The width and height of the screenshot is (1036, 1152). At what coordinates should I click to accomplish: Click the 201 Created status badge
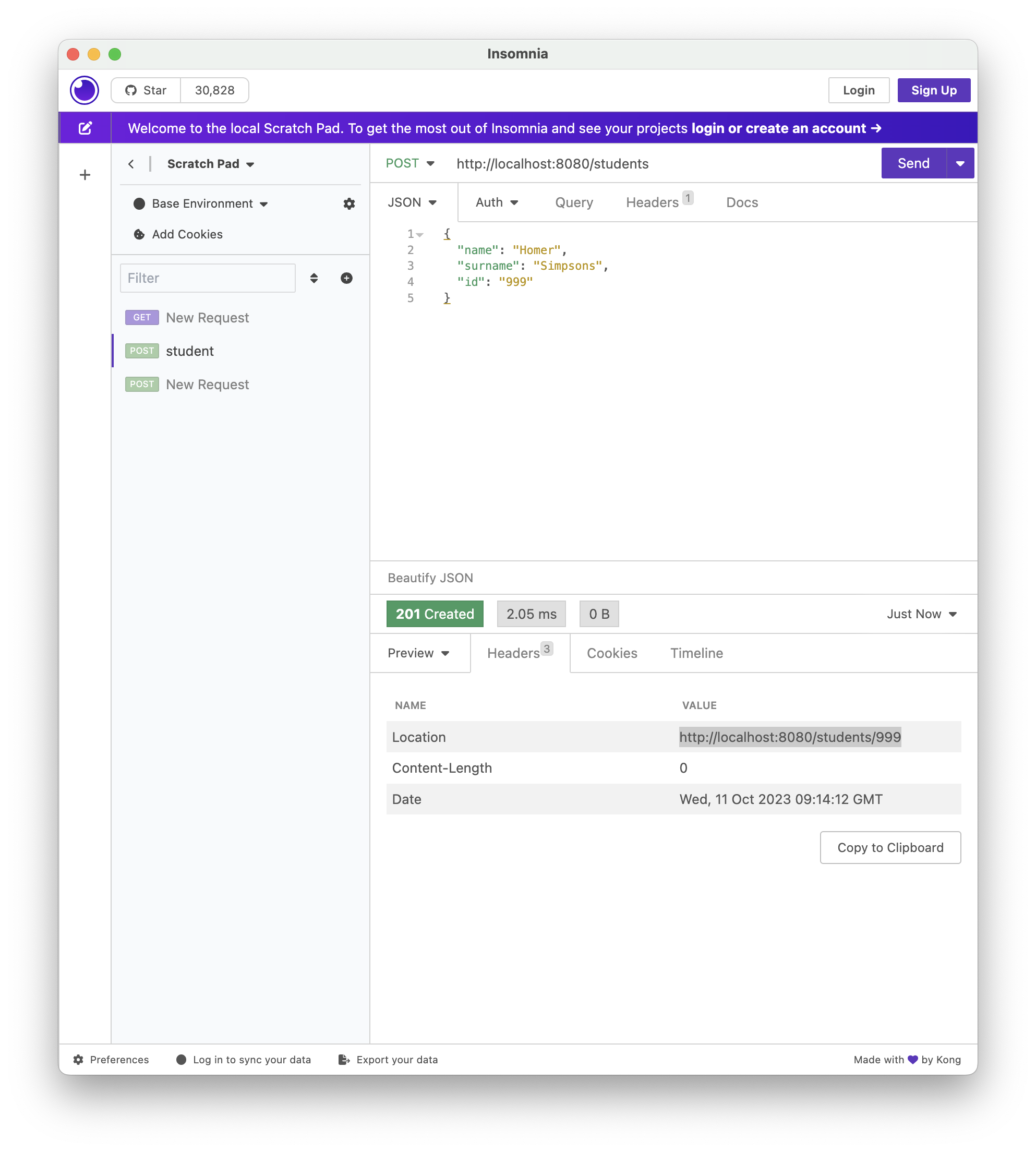pyautogui.click(x=435, y=614)
